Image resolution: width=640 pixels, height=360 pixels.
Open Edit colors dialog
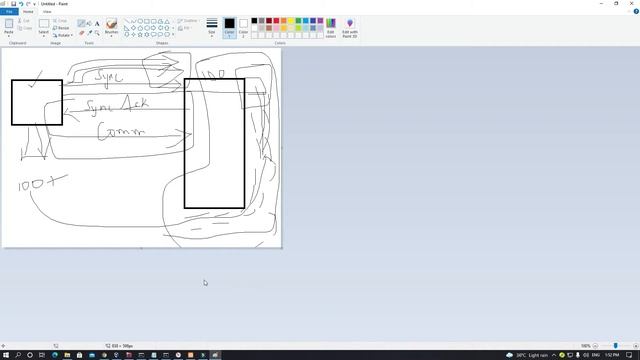coord(331,28)
